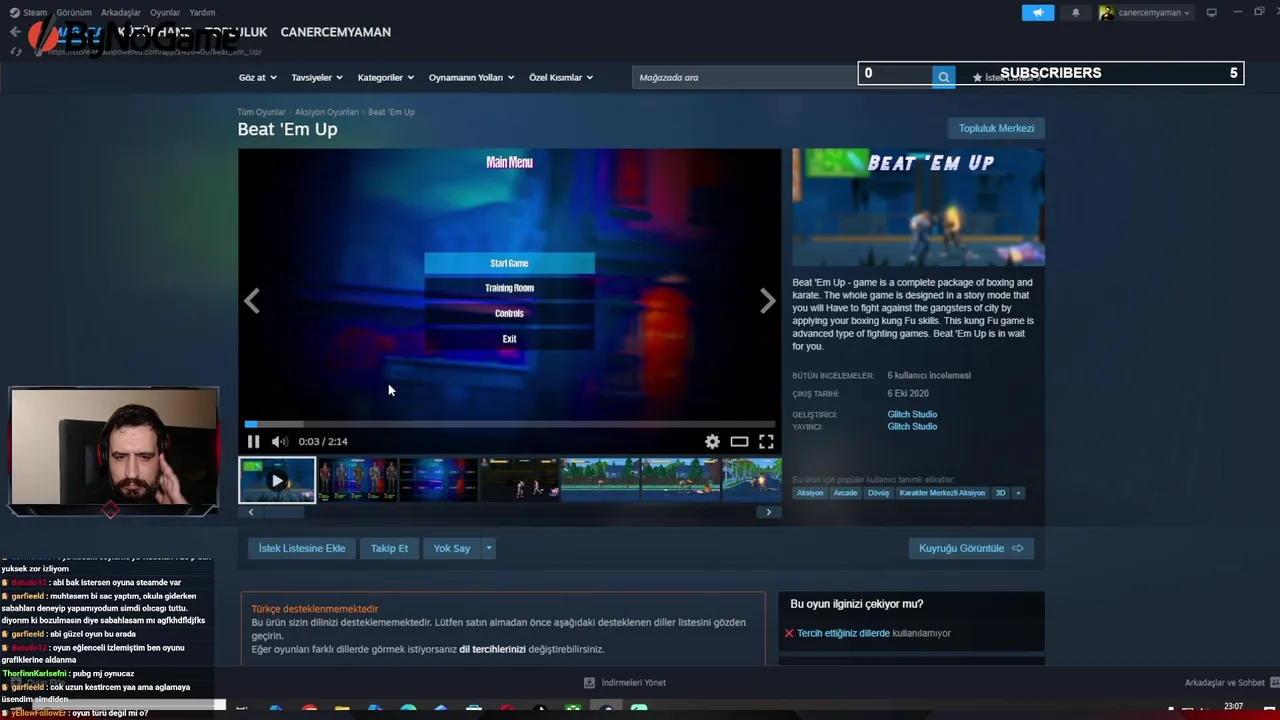Open the Yardım menu
Viewport: 1280px width, 720px height.
click(202, 13)
